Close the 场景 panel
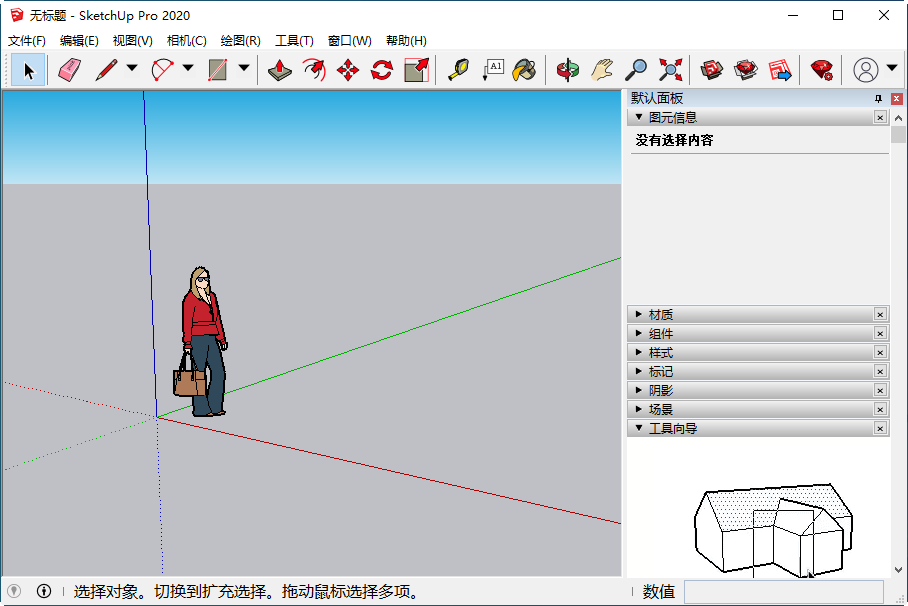The height and width of the screenshot is (606, 908). click(879, 409)
